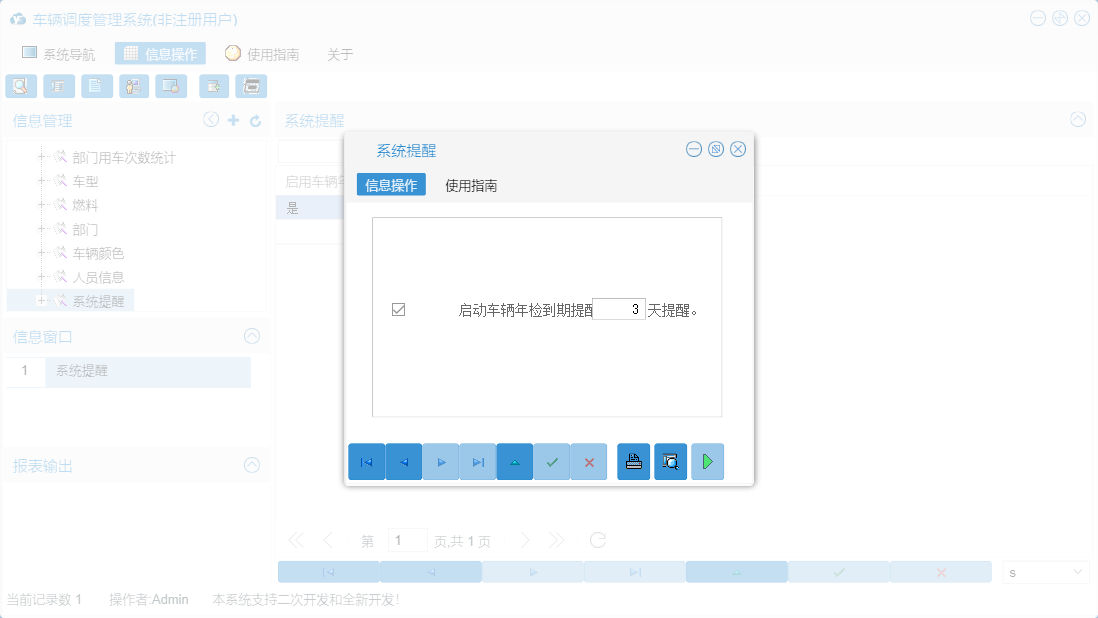Click the green run arrow in the dialog
The image size is (1098, 618).
click(x=707, y=461)
